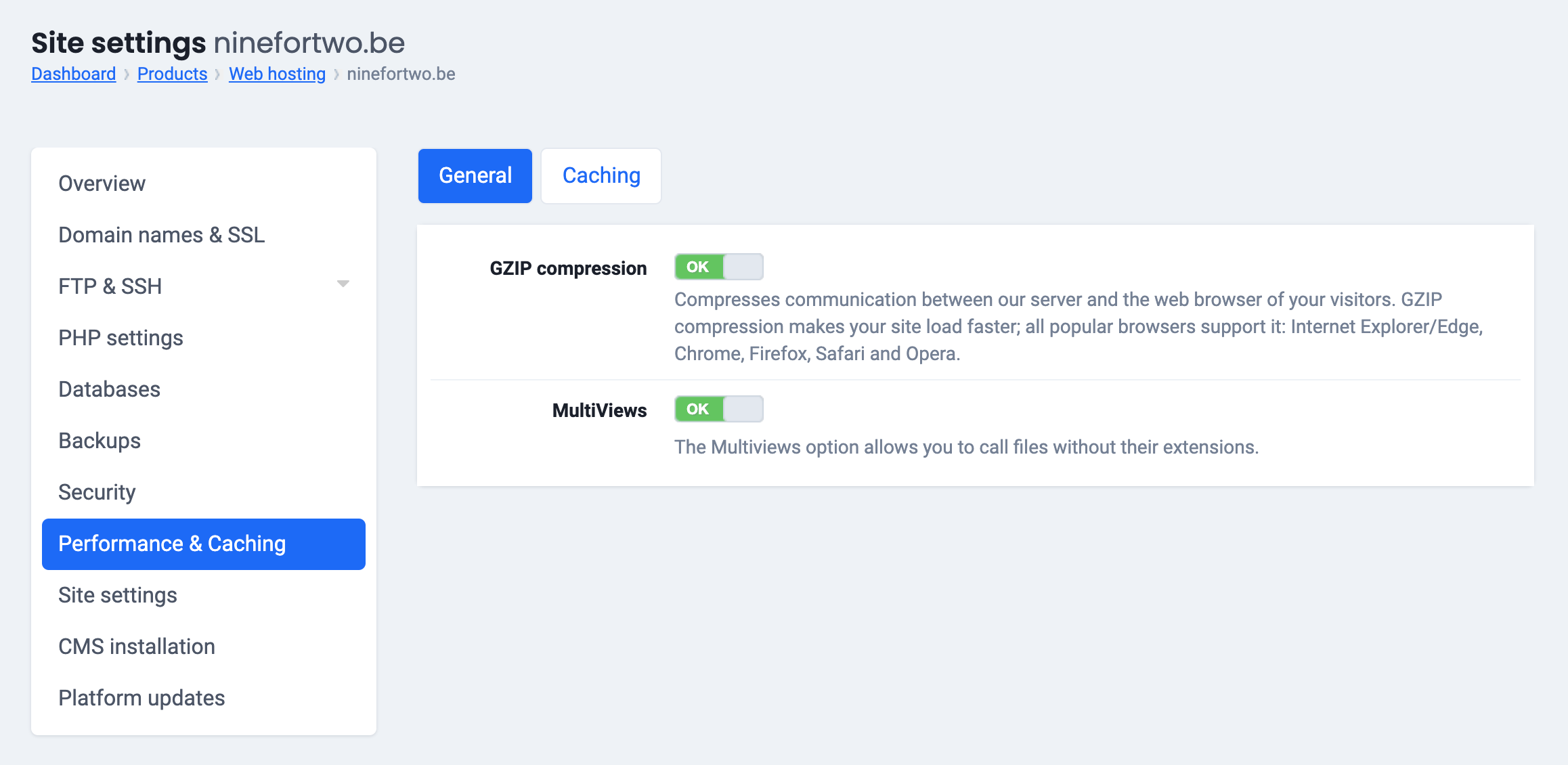The image size is (1568, 765).
Task: Open Domain names & SSL settings
Action: 161,235
